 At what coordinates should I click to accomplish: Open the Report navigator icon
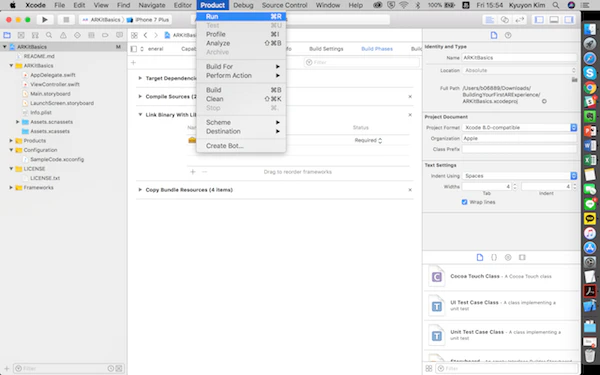[119, 35]
